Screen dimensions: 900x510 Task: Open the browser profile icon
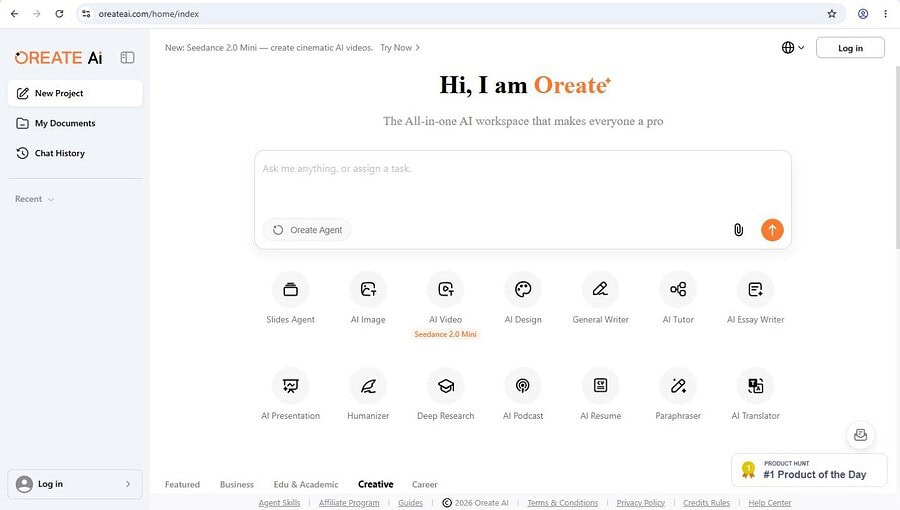point(863,14)
